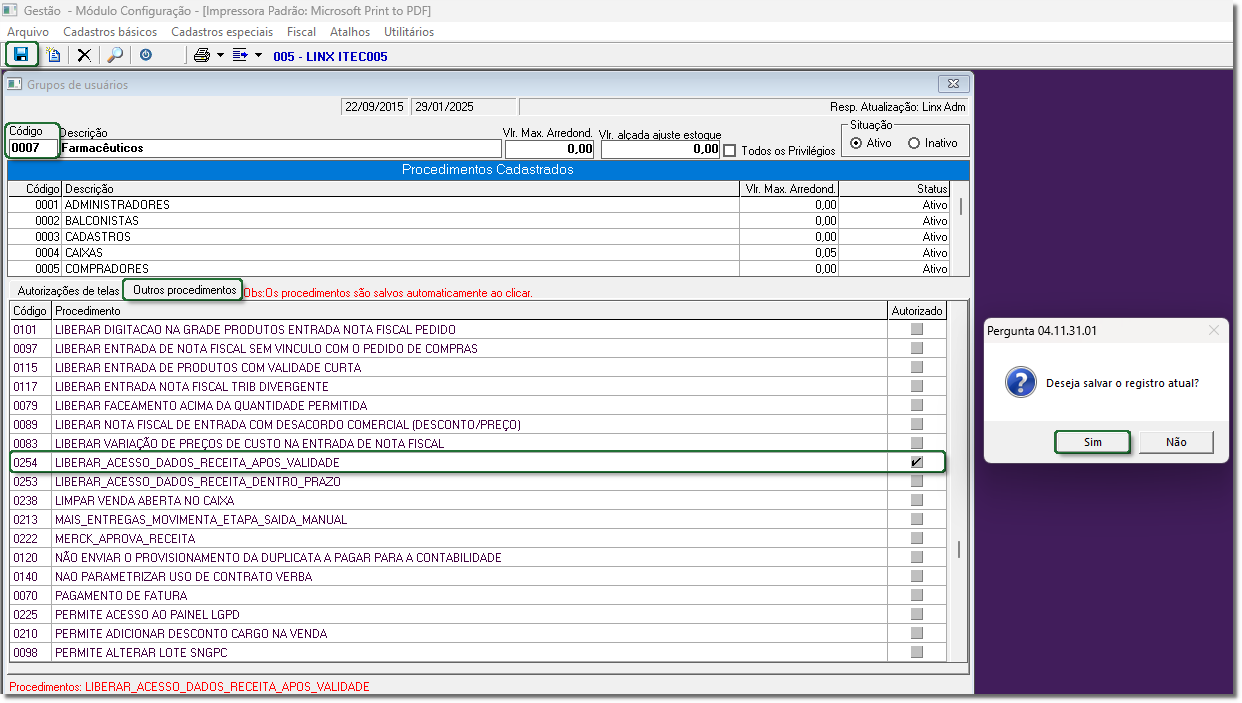Click Não in the save dialog

pyautogui.click(x=1176, y=442)
